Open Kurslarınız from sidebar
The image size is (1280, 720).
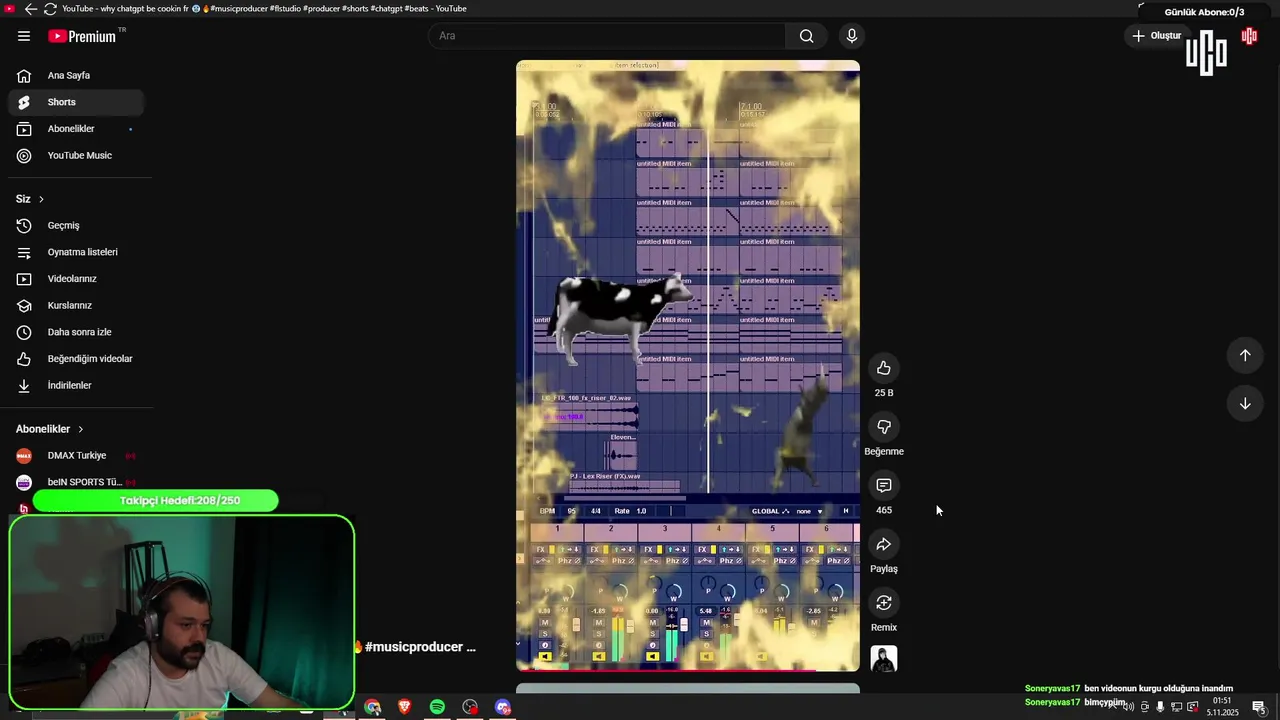[76, 305]
